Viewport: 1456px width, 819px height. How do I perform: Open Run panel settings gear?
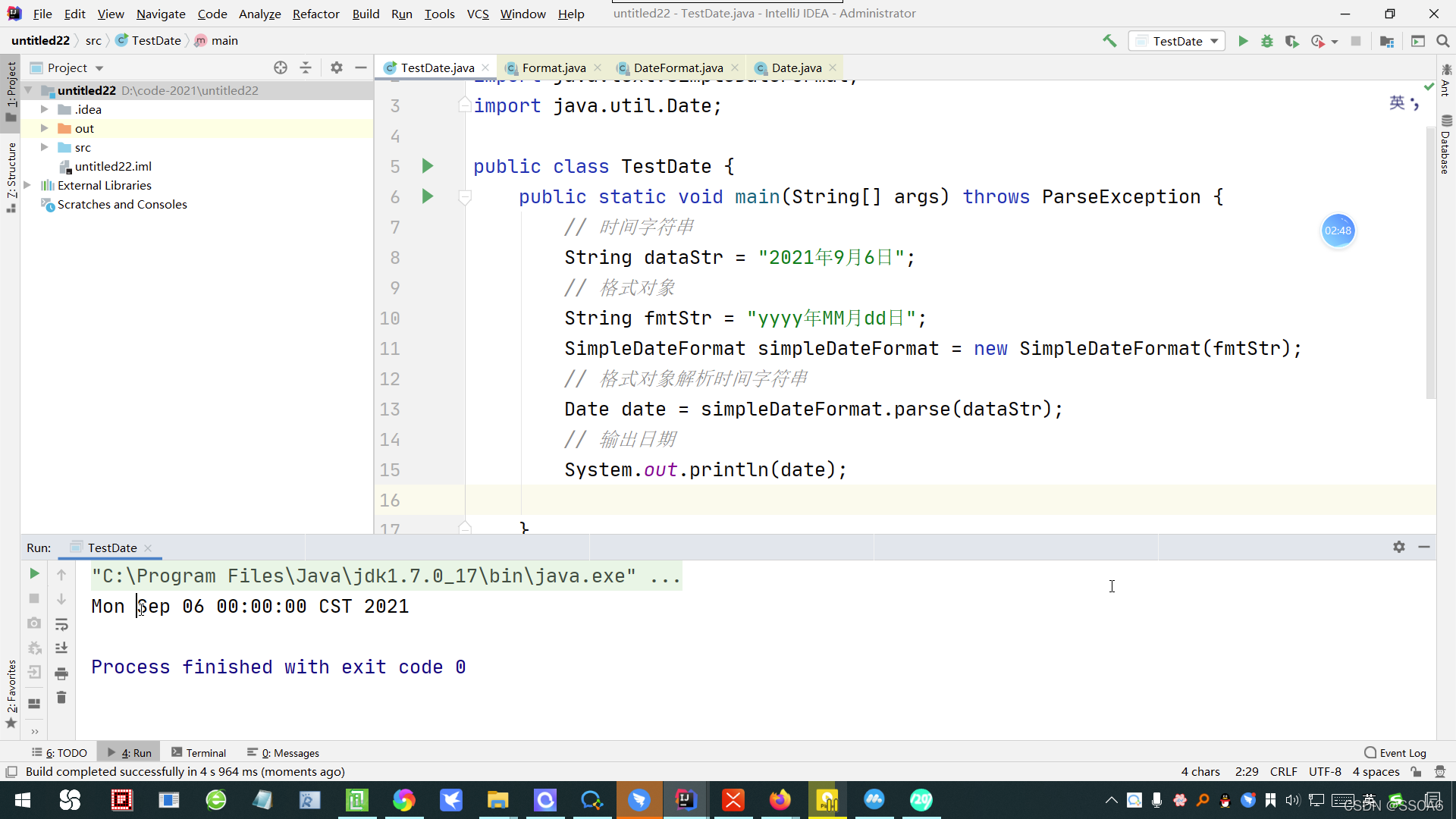[1399, 547]
